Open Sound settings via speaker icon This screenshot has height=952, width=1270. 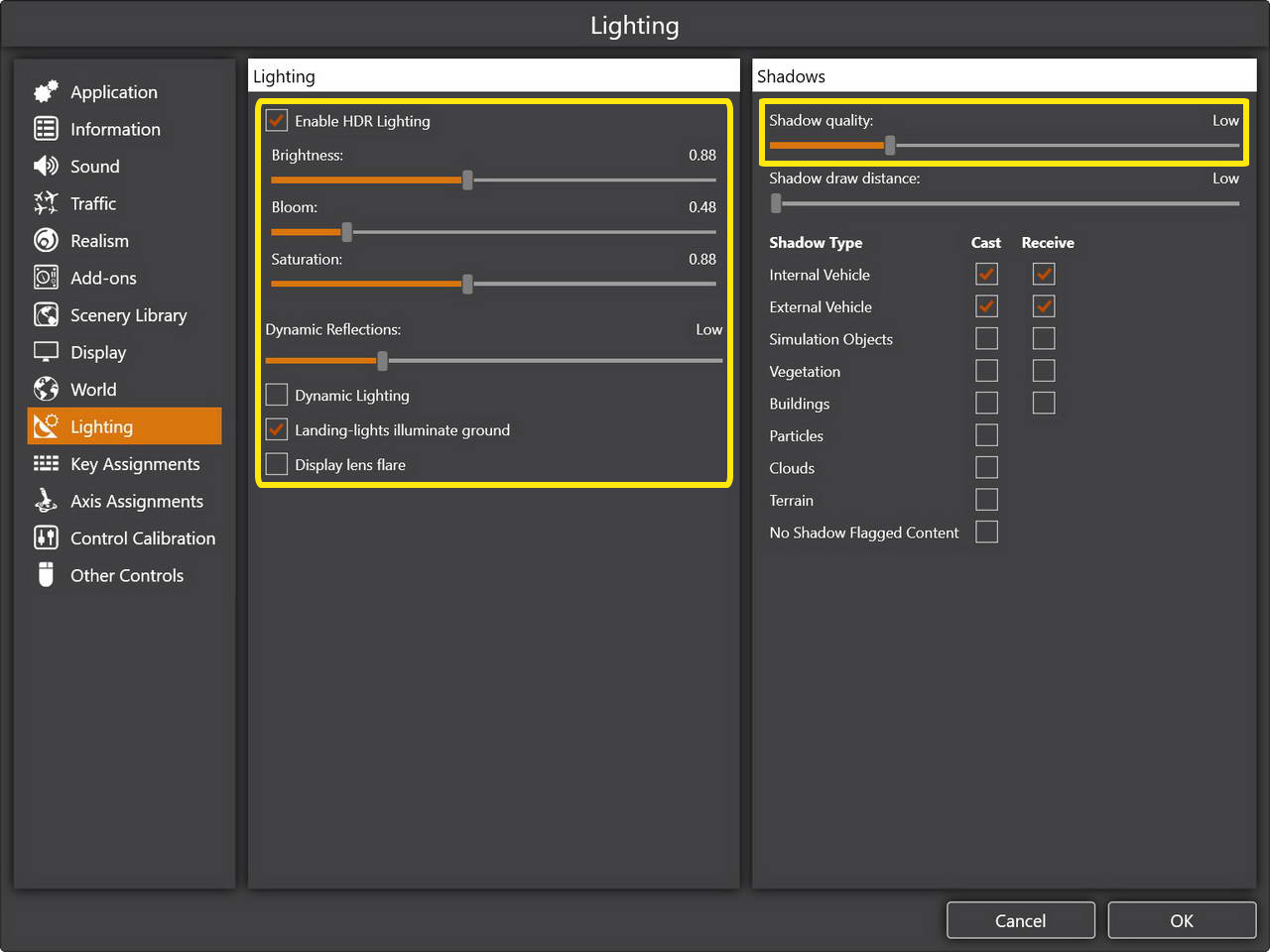tap(46, 167)
